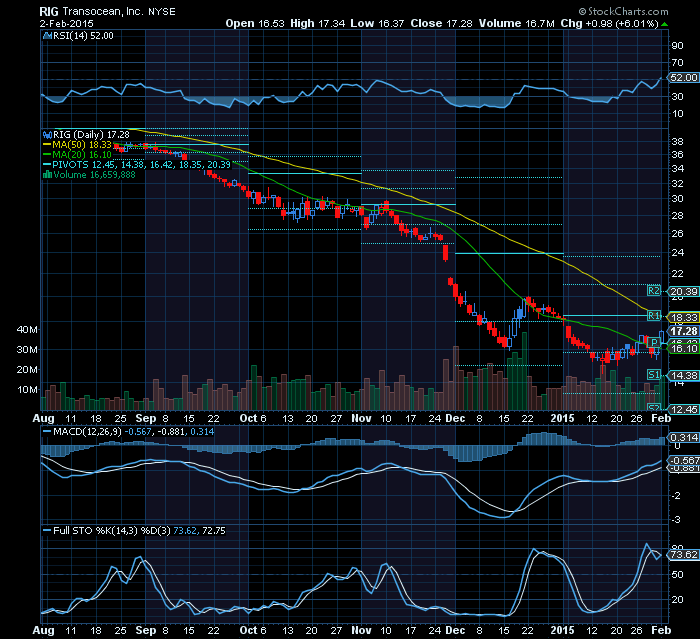
Task: Click the green MA(20) line swatch
Action: click(47, 155)
